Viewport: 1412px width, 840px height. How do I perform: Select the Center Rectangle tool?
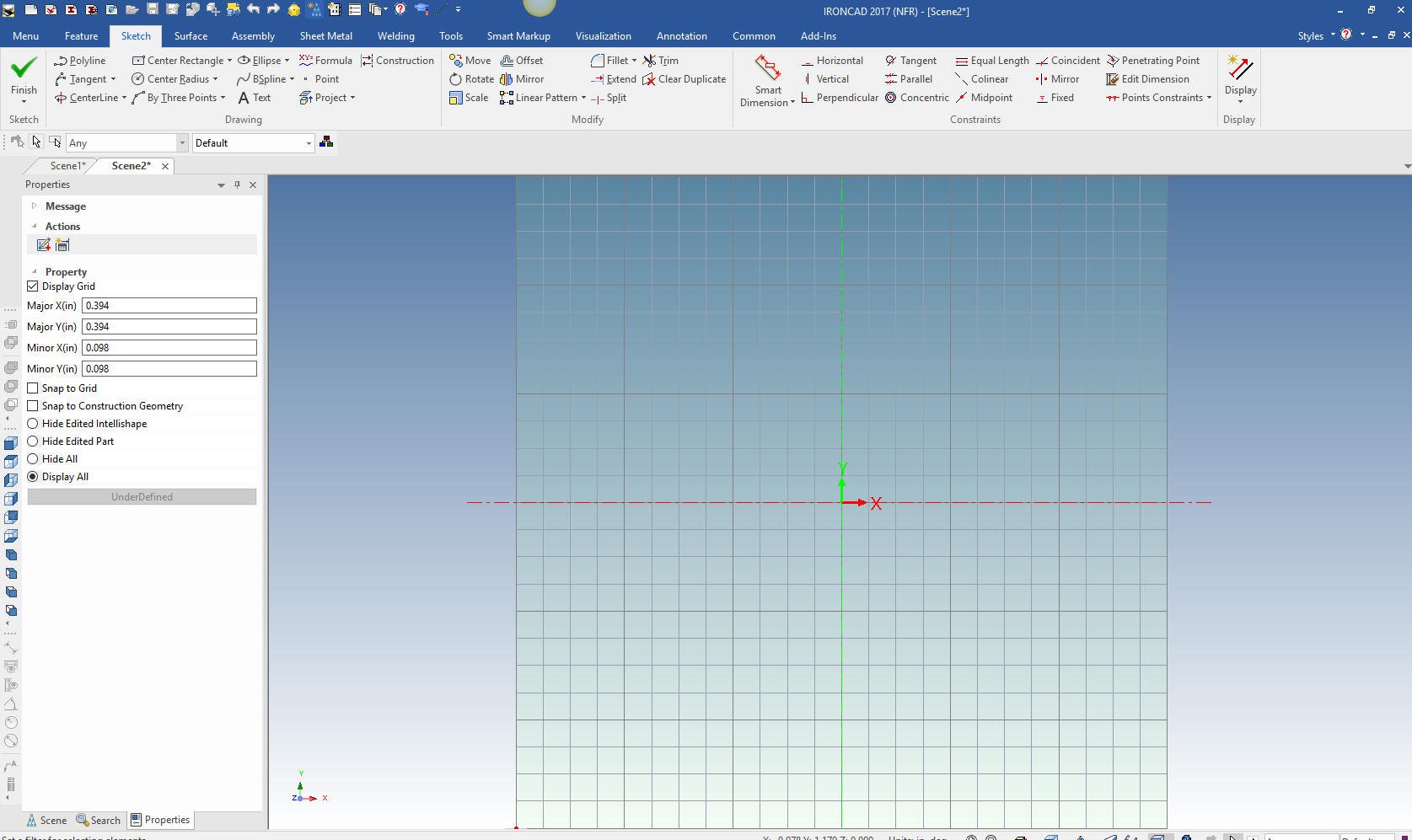point(178,61)
